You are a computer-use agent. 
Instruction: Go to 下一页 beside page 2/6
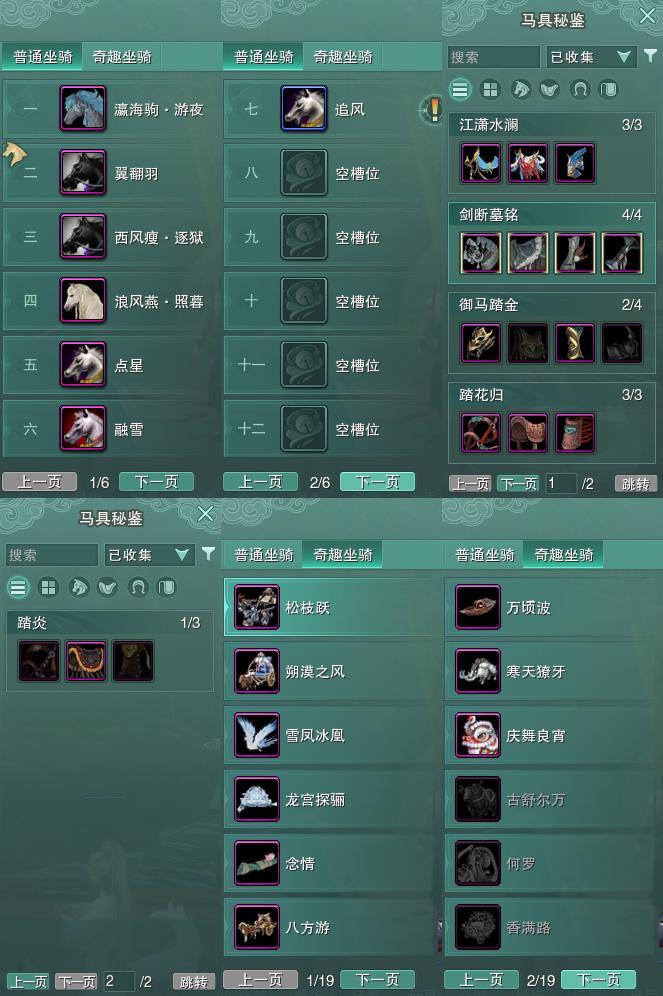point(377,481)
